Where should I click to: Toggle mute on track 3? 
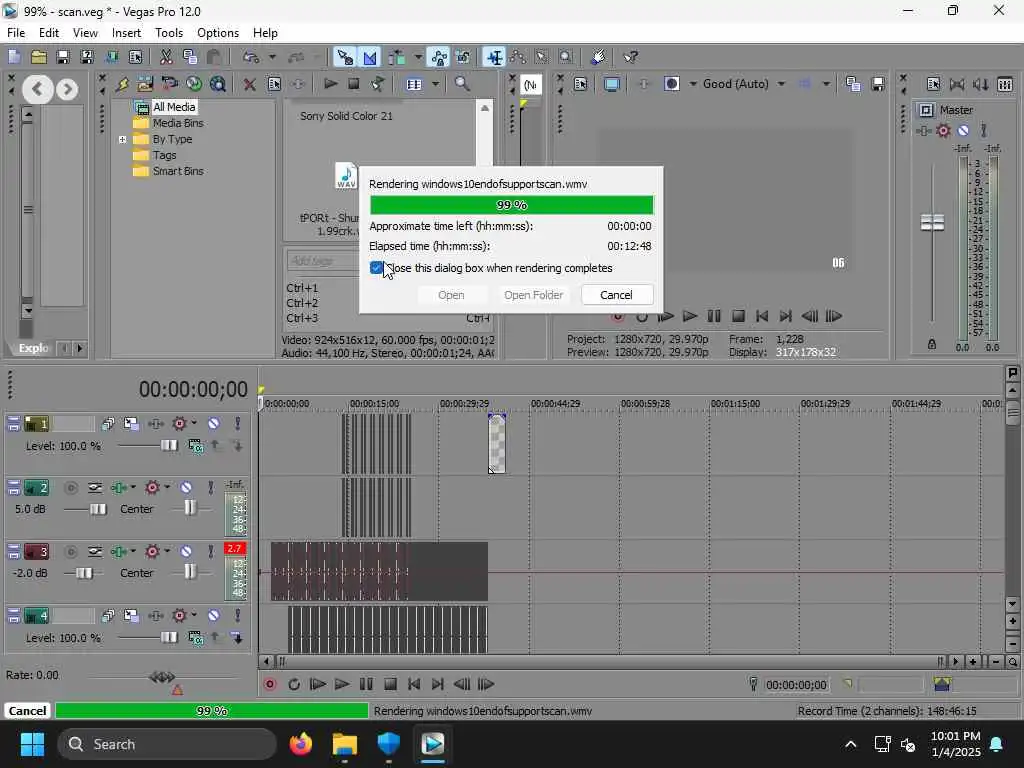pos(186,552)
